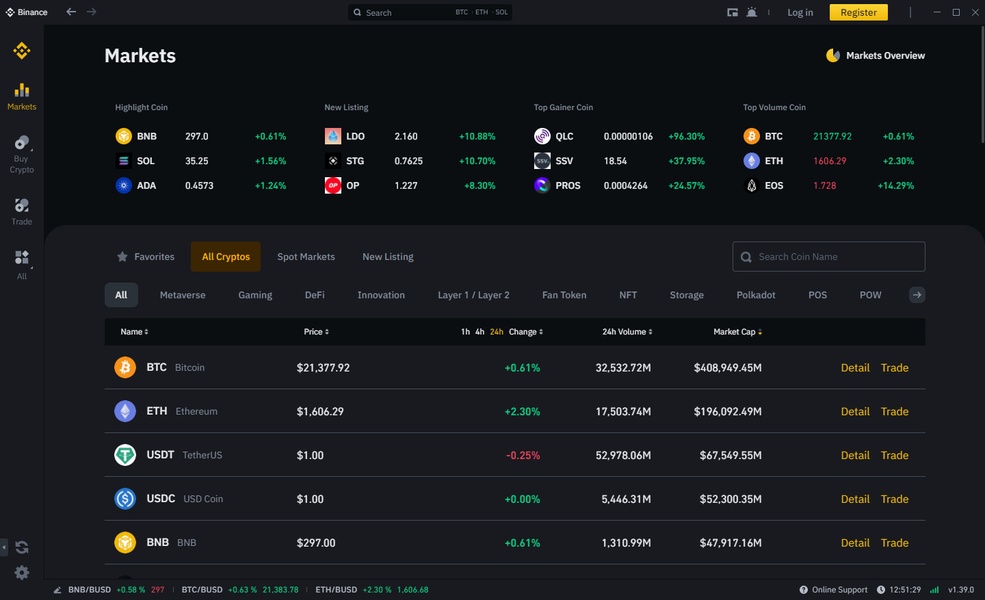Image resolution: width=985 pixels, height=600 pixels.
Task: Select the 4h change interval
Action: pos(480,332)
